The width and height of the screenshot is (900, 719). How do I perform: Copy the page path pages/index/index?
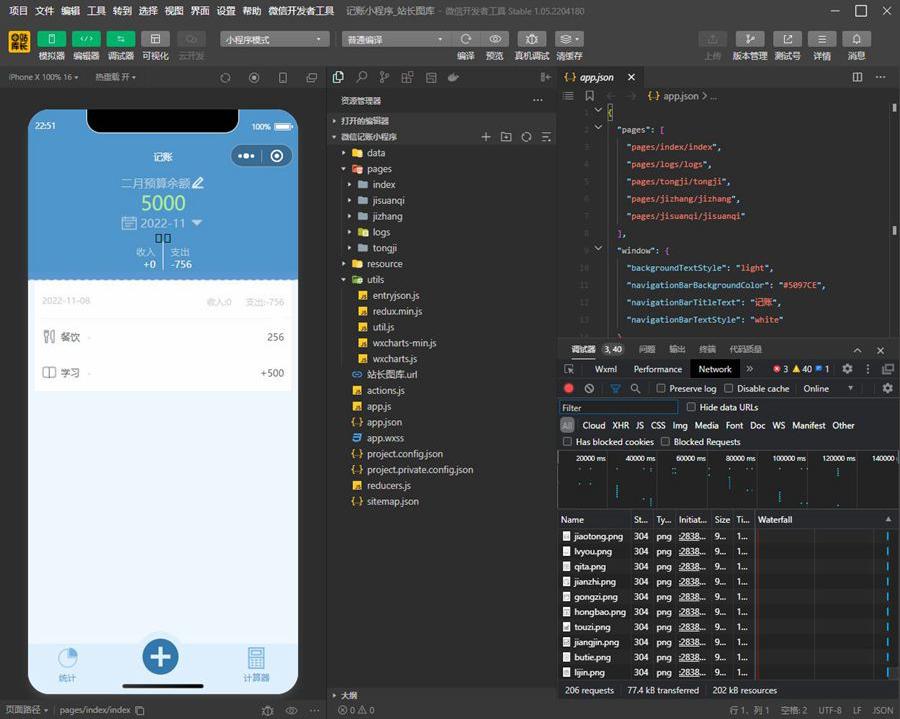(139, 710)
